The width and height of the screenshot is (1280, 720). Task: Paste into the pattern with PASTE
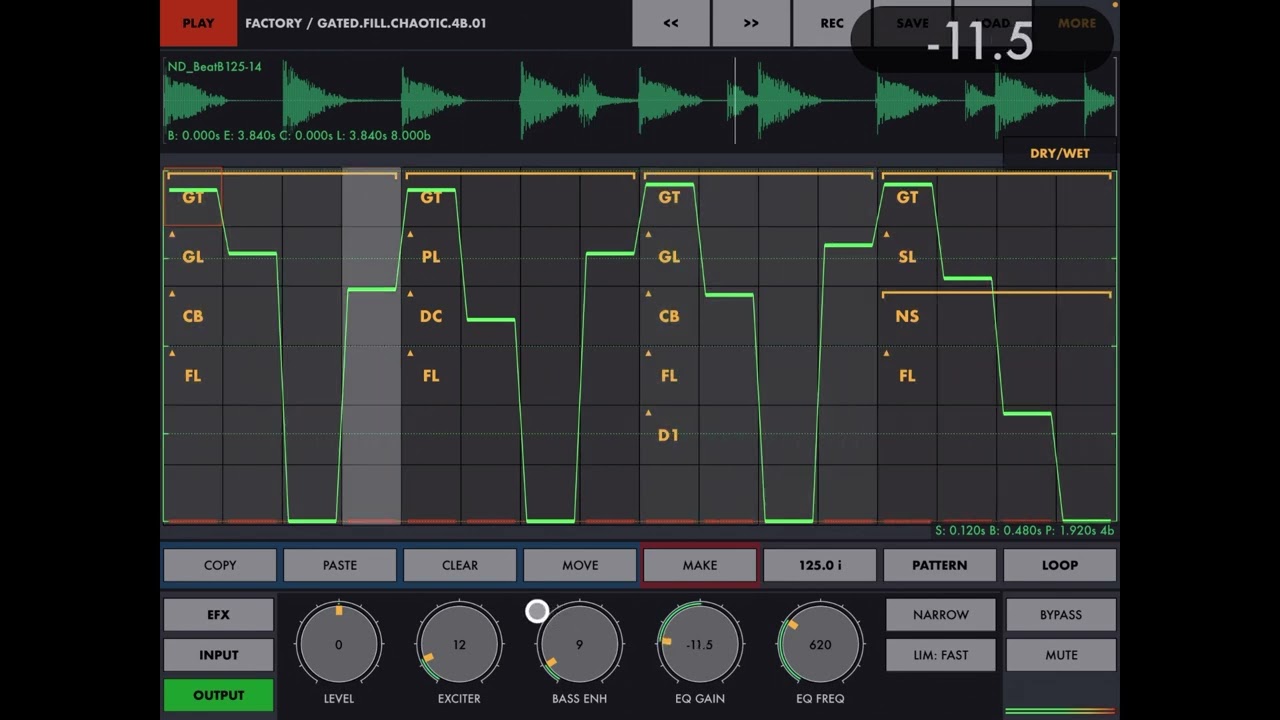pyautogui.click(x=340, y=565)
